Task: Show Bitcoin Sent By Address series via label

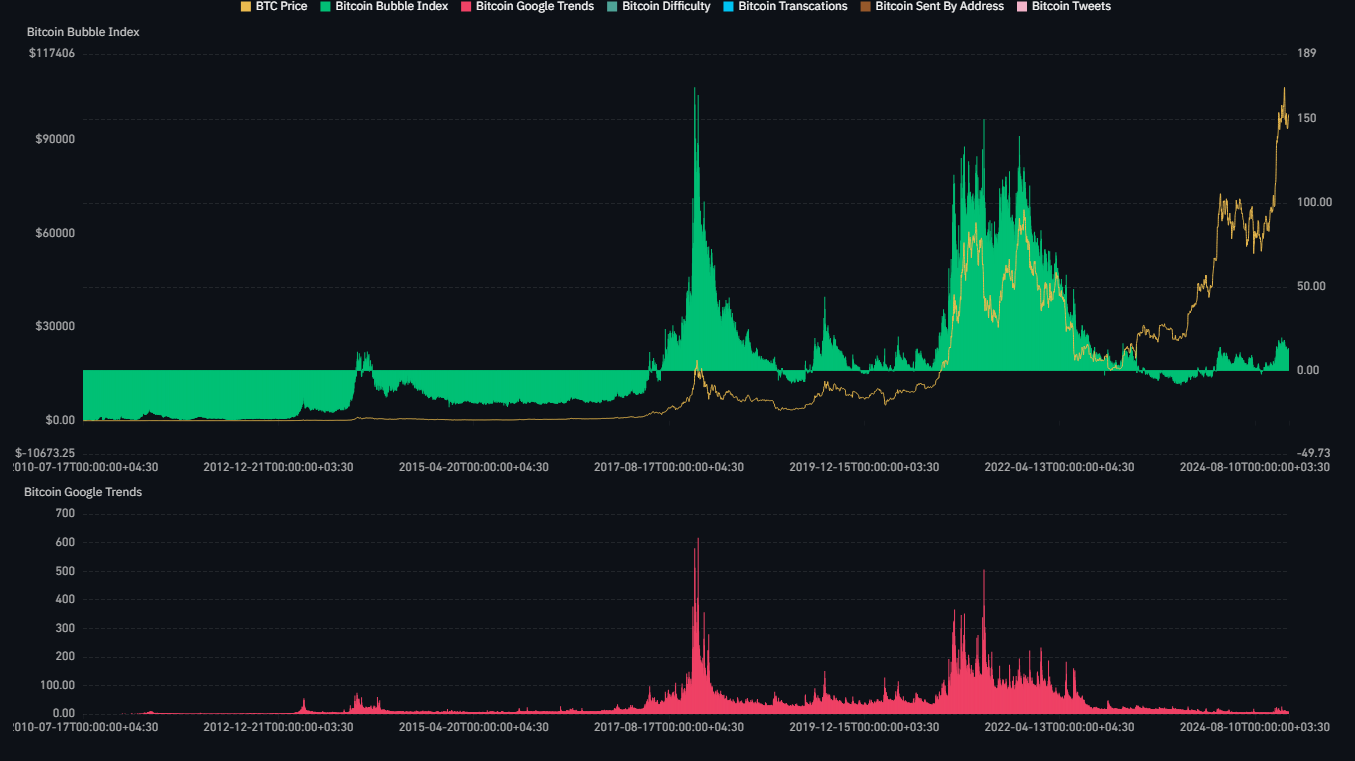Action: [939, 7]
